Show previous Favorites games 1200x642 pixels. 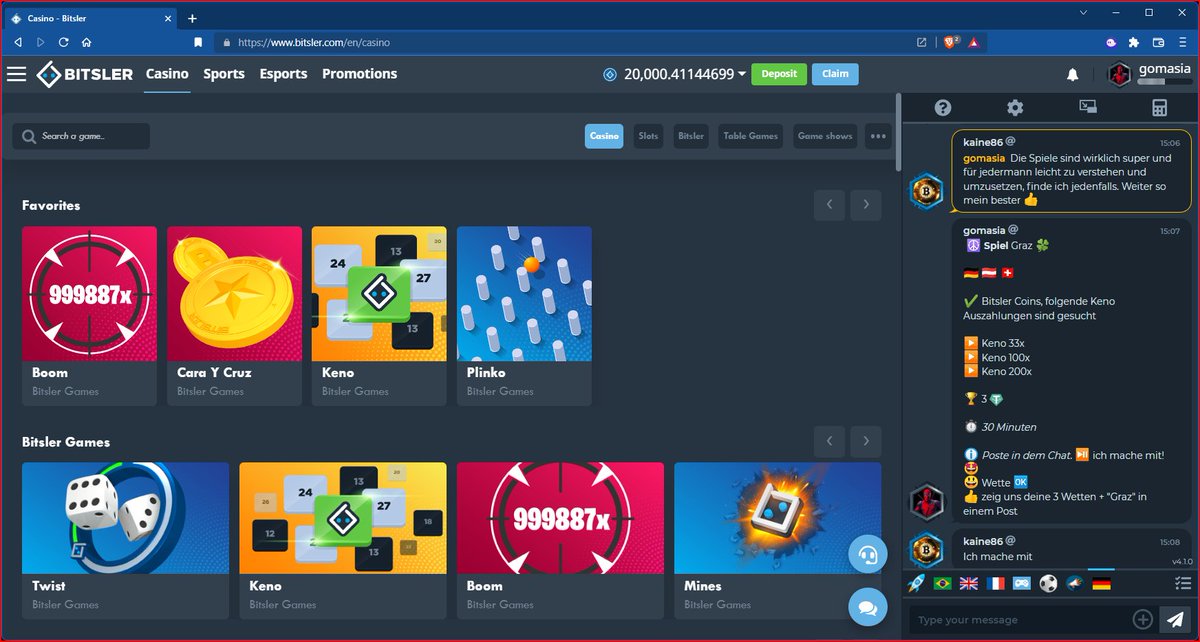point(829,205)
